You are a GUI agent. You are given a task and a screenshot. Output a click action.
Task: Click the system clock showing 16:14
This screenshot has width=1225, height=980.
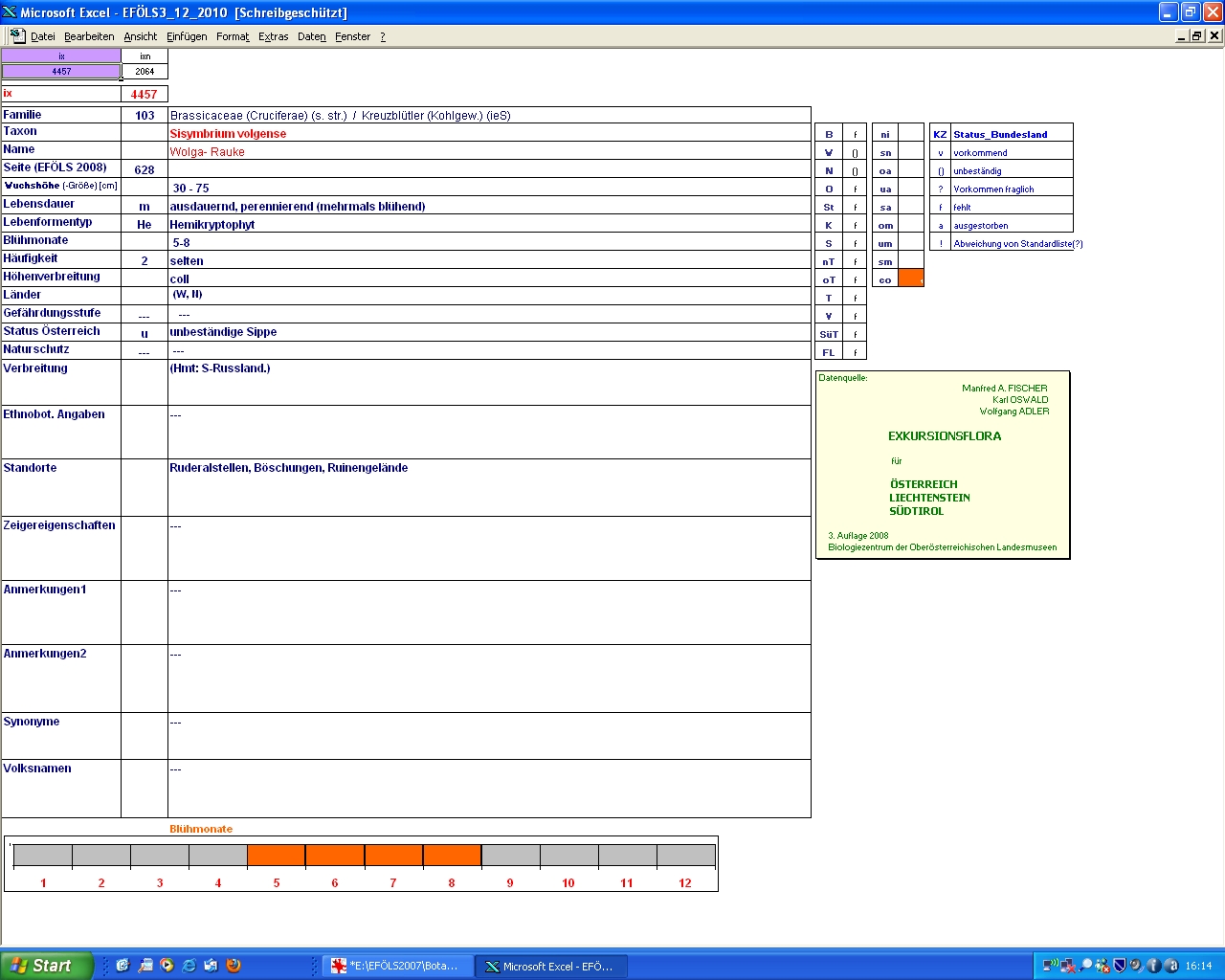click(x=1198, y=966)
